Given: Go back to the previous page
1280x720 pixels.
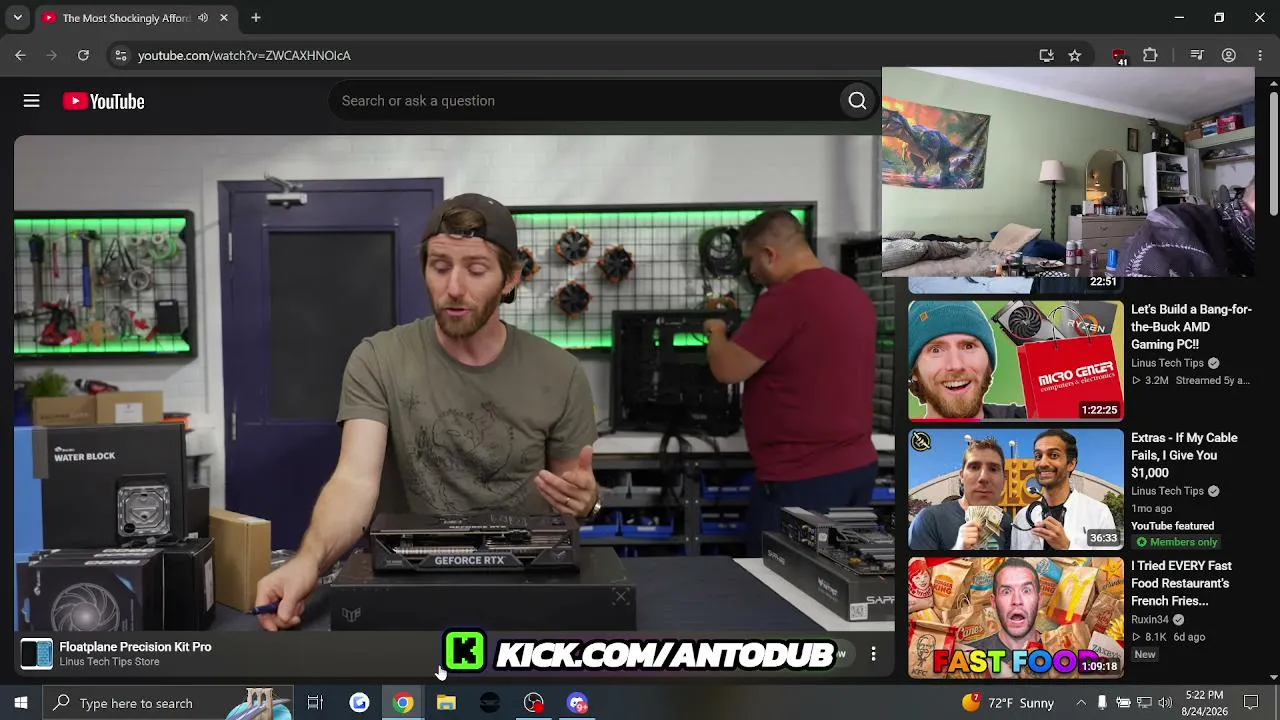Looking at the screenshot, I should [x=20, y=56].
